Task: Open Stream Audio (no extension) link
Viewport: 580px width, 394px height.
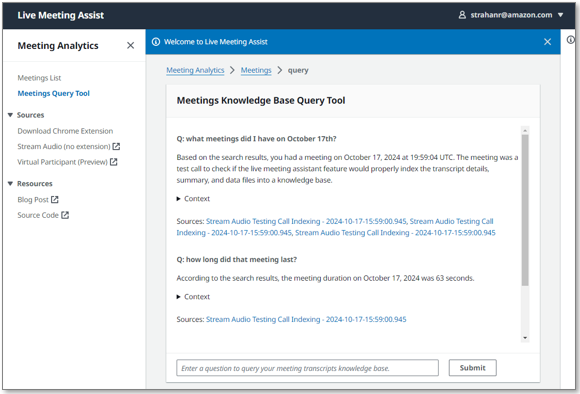Action: click(x=64, y=147)
